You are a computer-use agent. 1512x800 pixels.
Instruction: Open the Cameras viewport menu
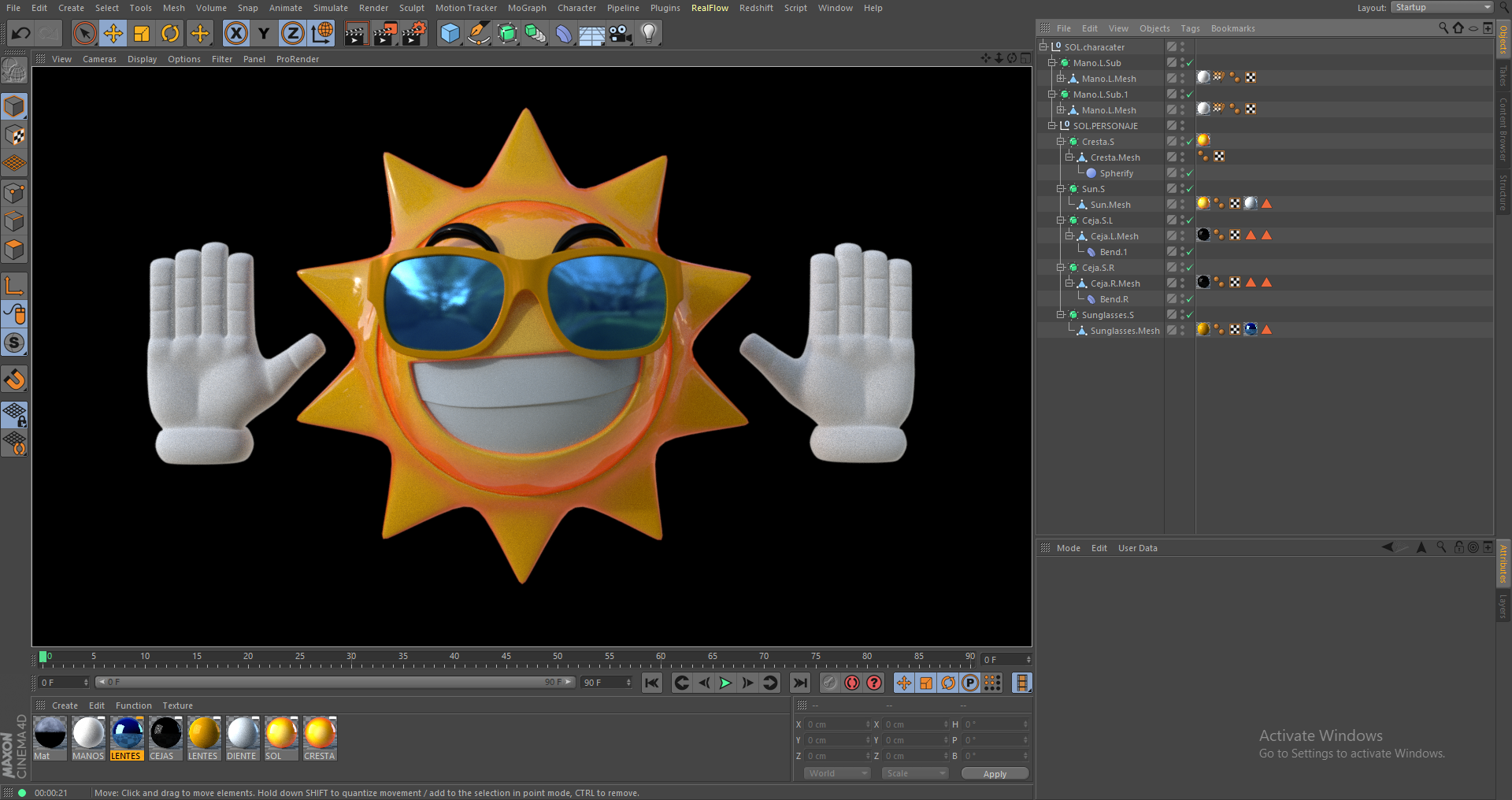99,59
